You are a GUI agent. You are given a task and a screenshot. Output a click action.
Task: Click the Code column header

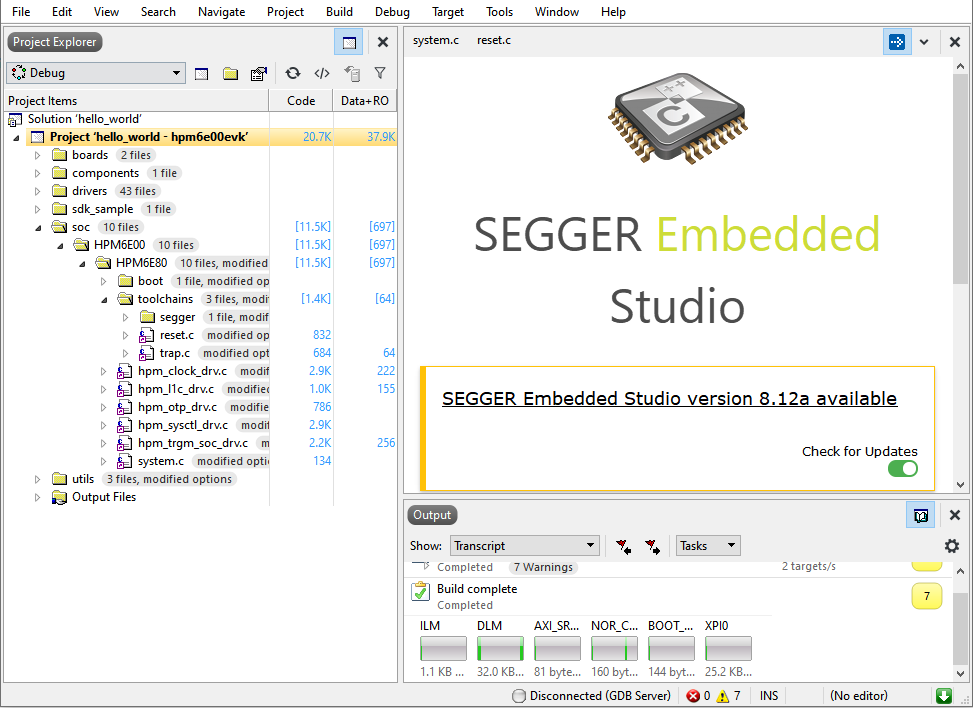click(x=301, y=101)
